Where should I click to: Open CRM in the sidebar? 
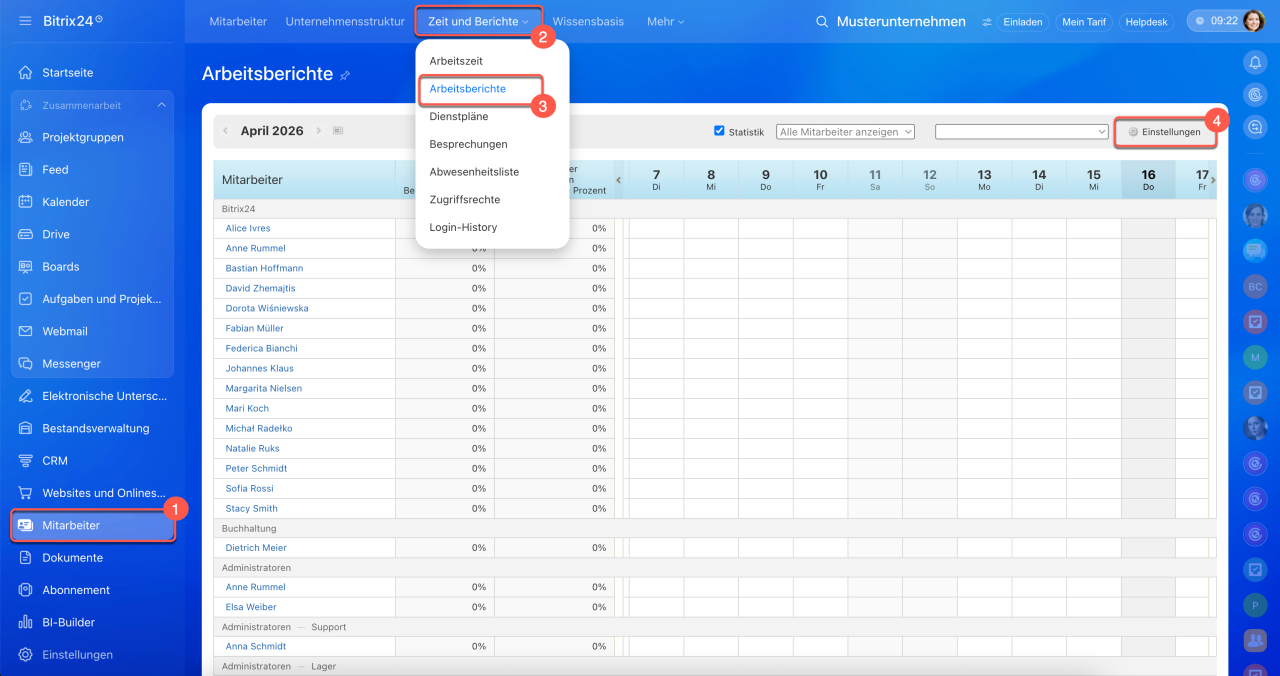click(54, 461)
